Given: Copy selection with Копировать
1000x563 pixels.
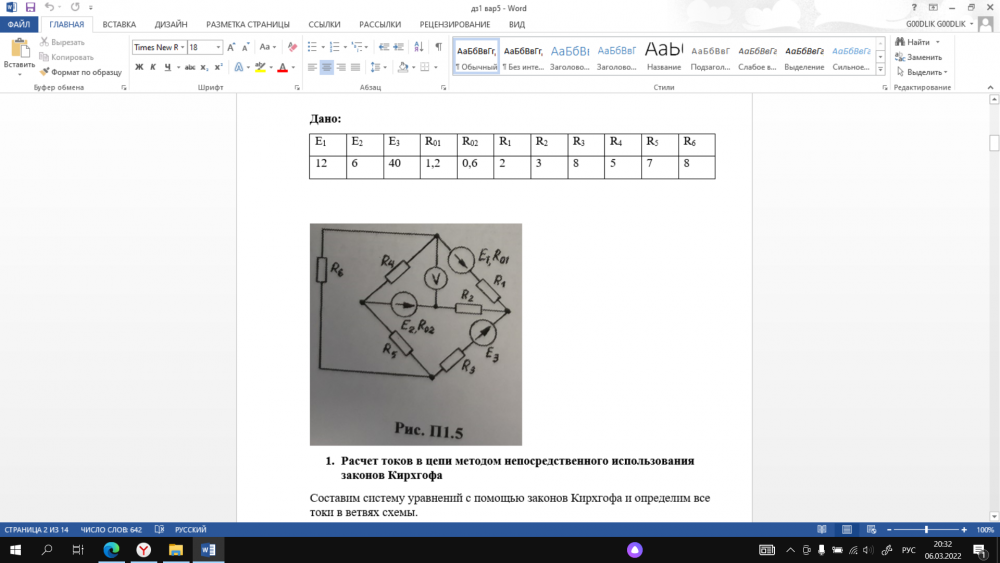Looking at the screenshot, I should pyautogui.click(x=66, y=57).
